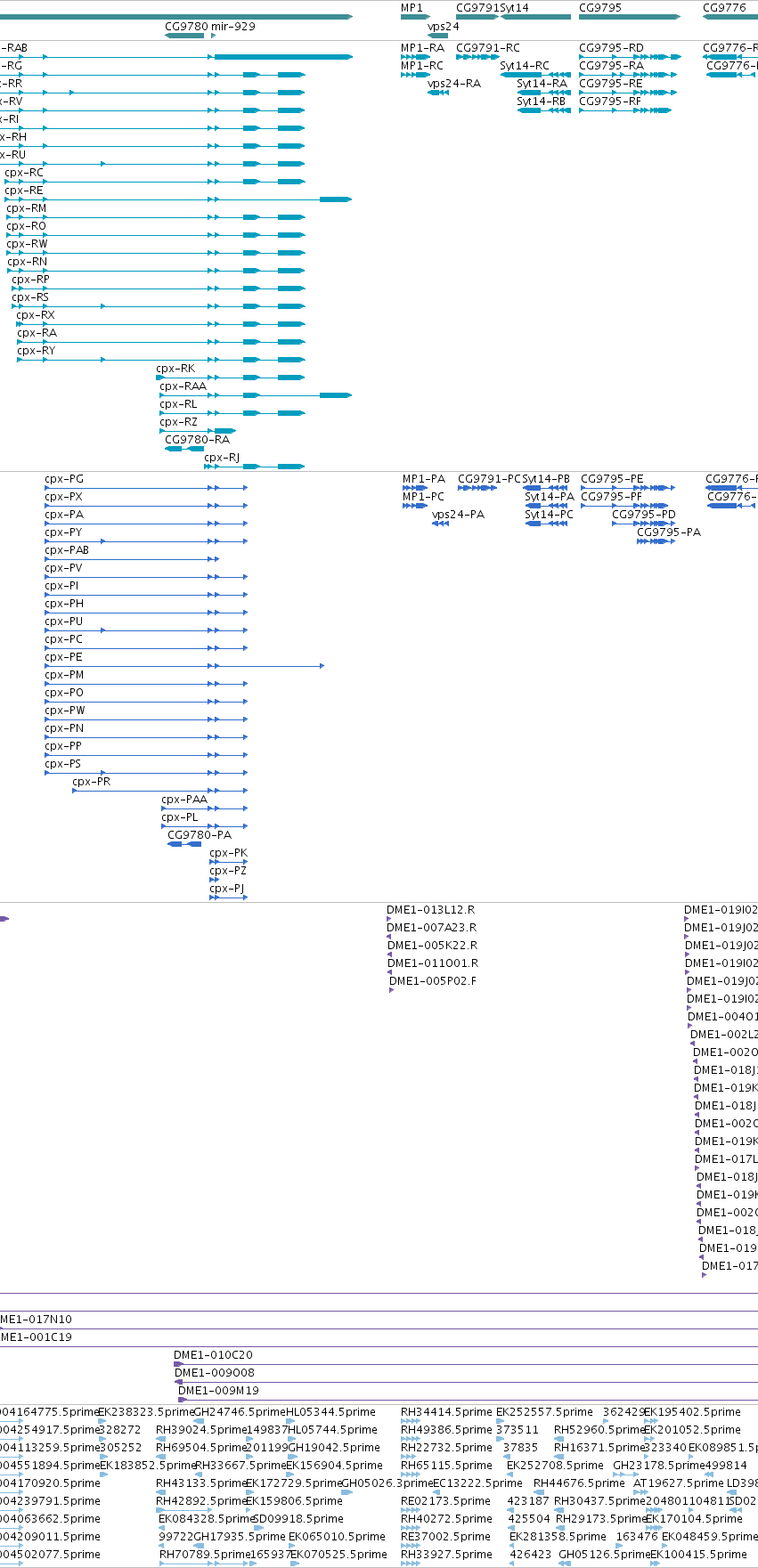Screen dimensions: 758x1568
Task: Select the cpx-RAA transcript label
Action: [183, 386]
